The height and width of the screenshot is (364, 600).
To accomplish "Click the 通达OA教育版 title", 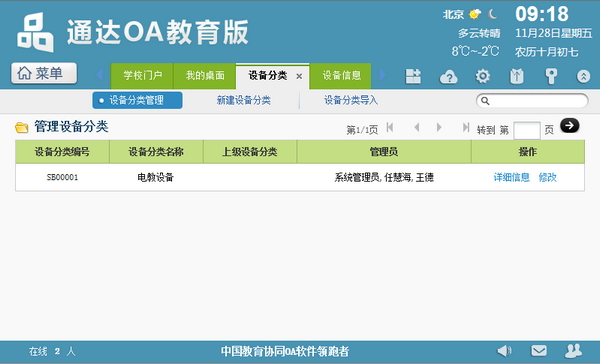I will [x=158, y=32].
